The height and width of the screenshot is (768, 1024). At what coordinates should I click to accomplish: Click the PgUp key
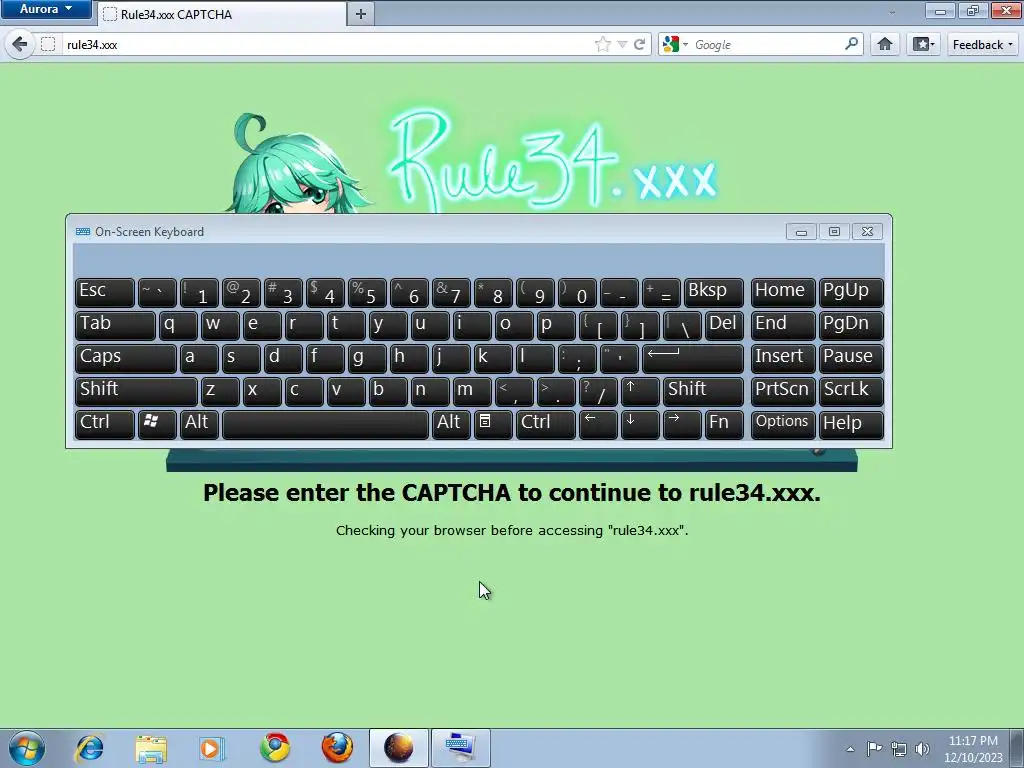click(x=851, y=292)
